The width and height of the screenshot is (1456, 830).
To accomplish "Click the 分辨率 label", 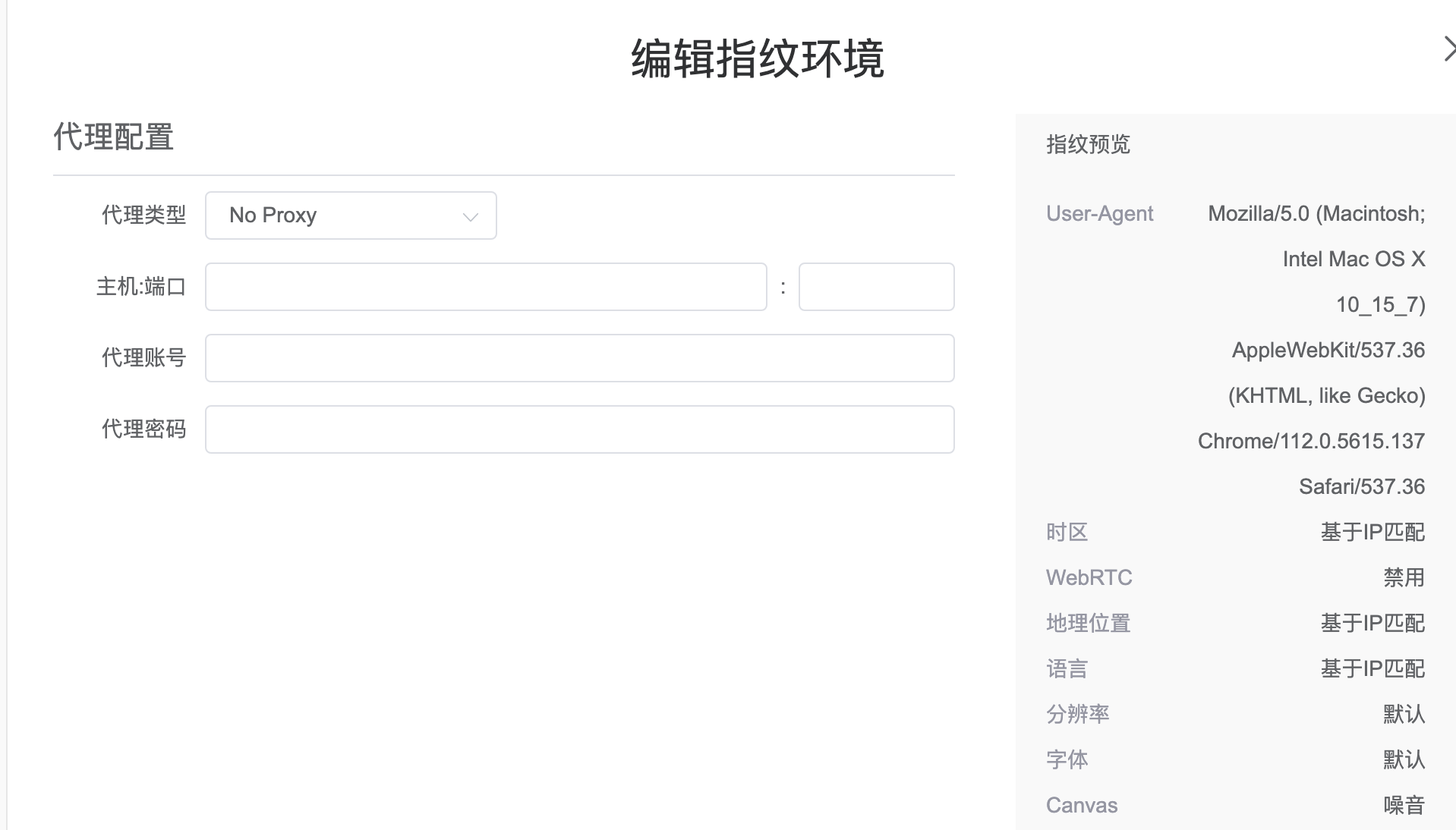I will coord(1077,715).
